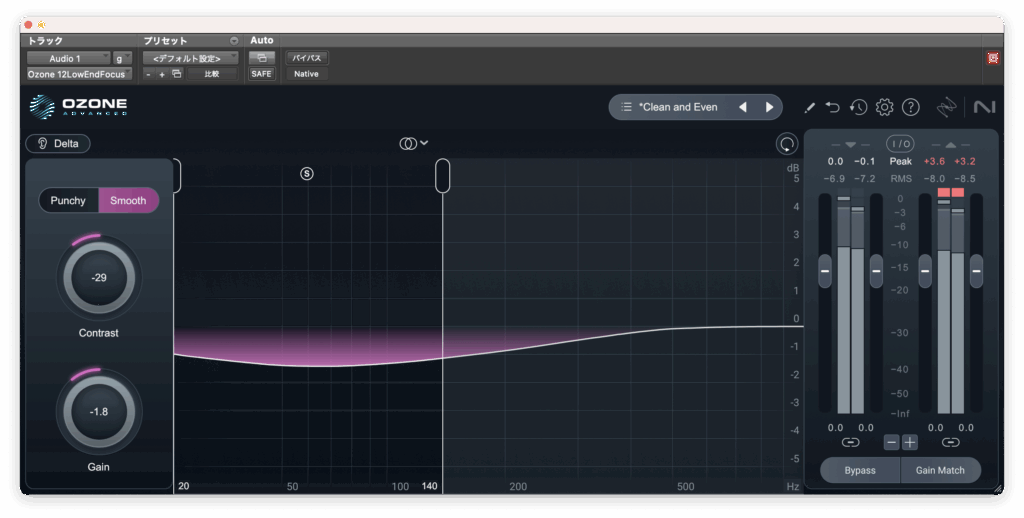The width and height of the screenshot is (1024, 518).
Task: Open the help question mark icon
Action: pos(910,107)
